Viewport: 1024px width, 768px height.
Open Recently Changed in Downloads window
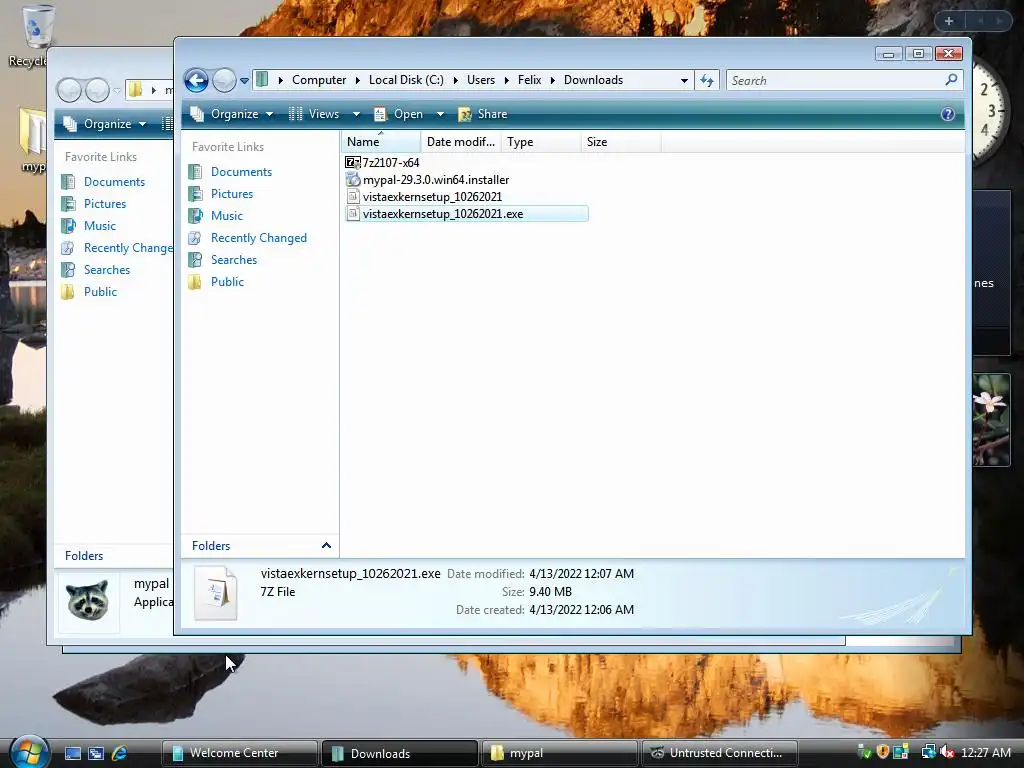click(x=259, y=238)
